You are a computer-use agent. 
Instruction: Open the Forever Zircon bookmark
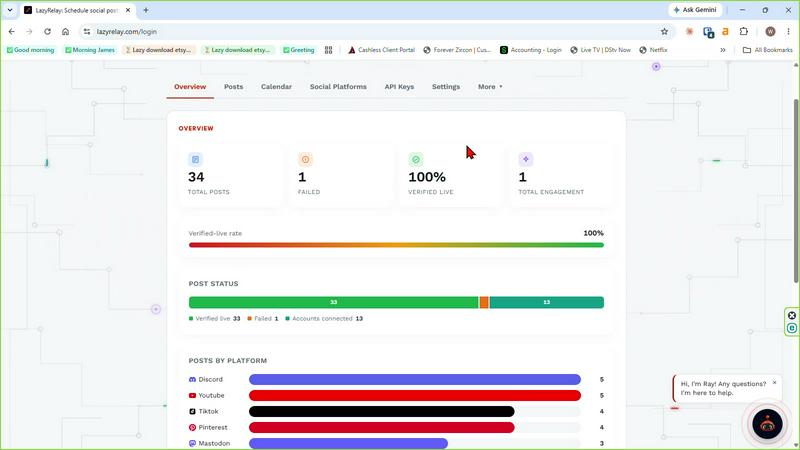point(457,50)
